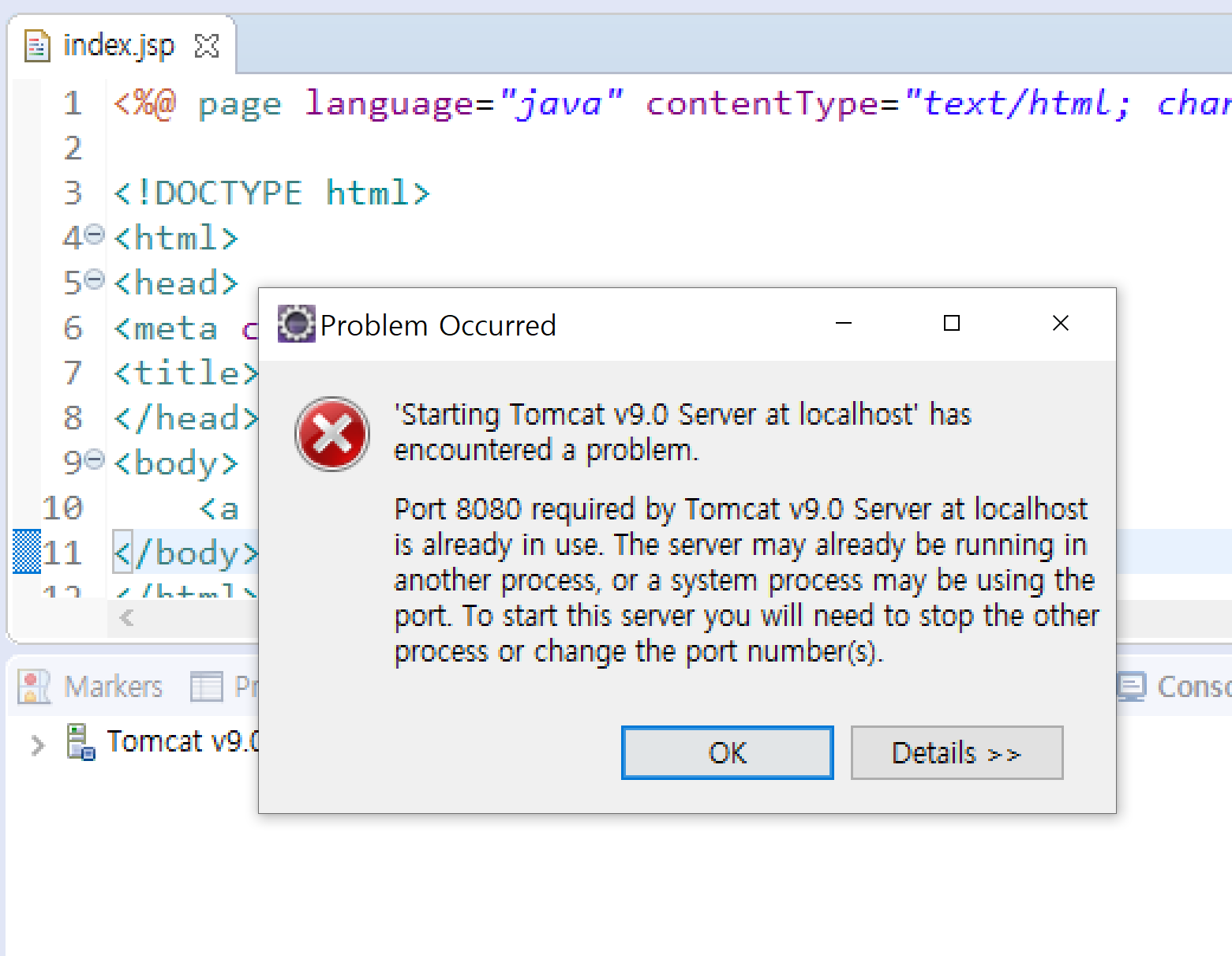Maximize the Problem Occurred dialog
Screen dimensions: 1232x956
point(952,323)
